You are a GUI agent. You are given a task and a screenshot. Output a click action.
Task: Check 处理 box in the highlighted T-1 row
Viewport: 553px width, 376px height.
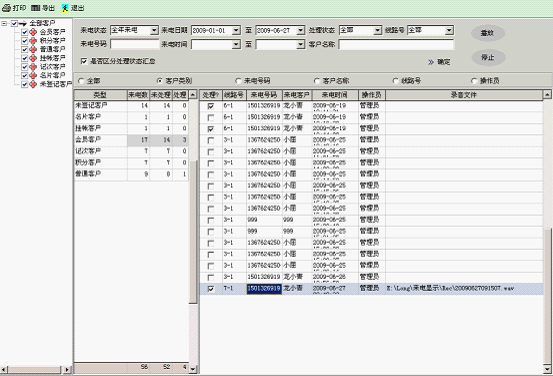[x=211, y=289]
